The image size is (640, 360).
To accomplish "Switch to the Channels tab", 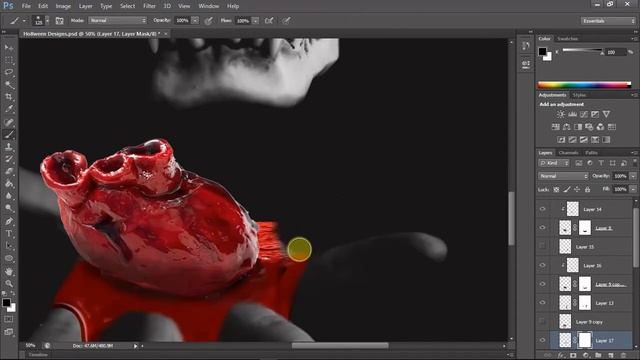I will pyautogui.click(x=569, y=153).
